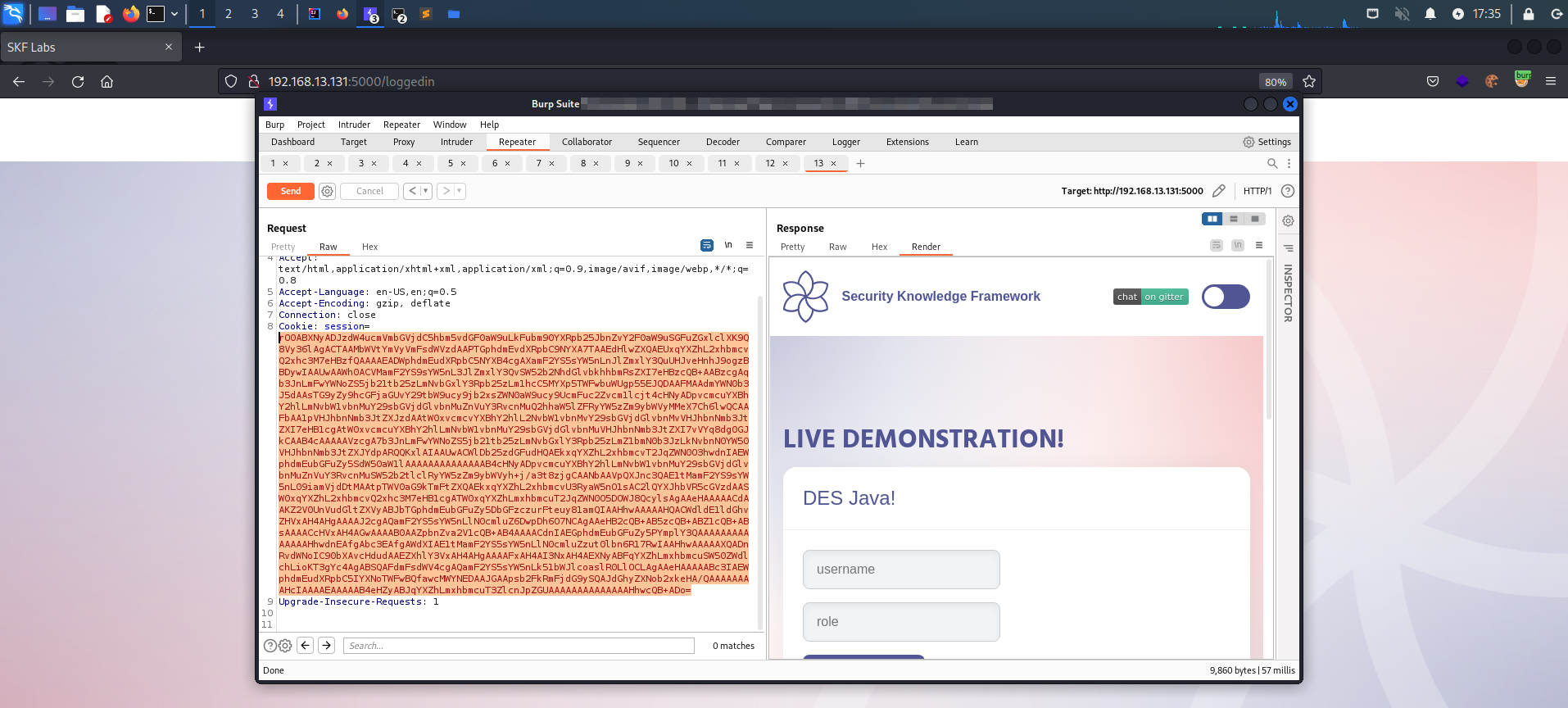This screenshot has height=708, width=1568.
Task: Open Decoder tab
Action: [x=723, y=142]
